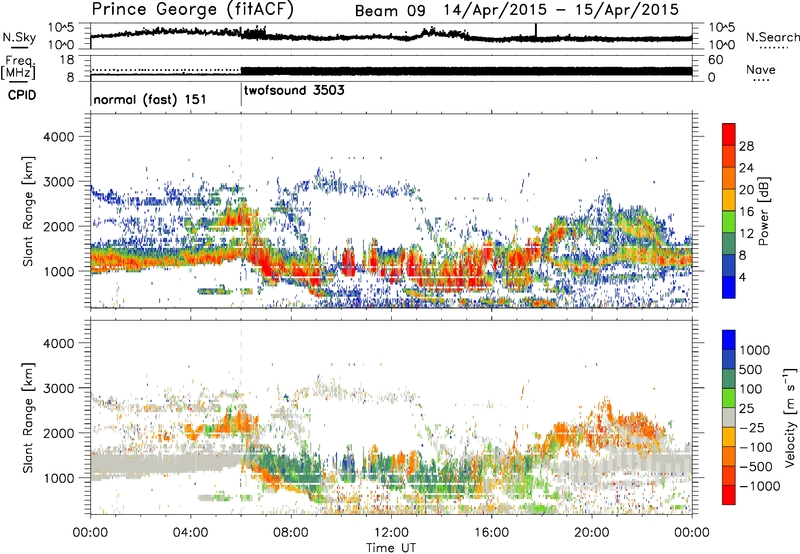
Task: Click the 3000 tick label on the power panel
Action: pos(58,182)
